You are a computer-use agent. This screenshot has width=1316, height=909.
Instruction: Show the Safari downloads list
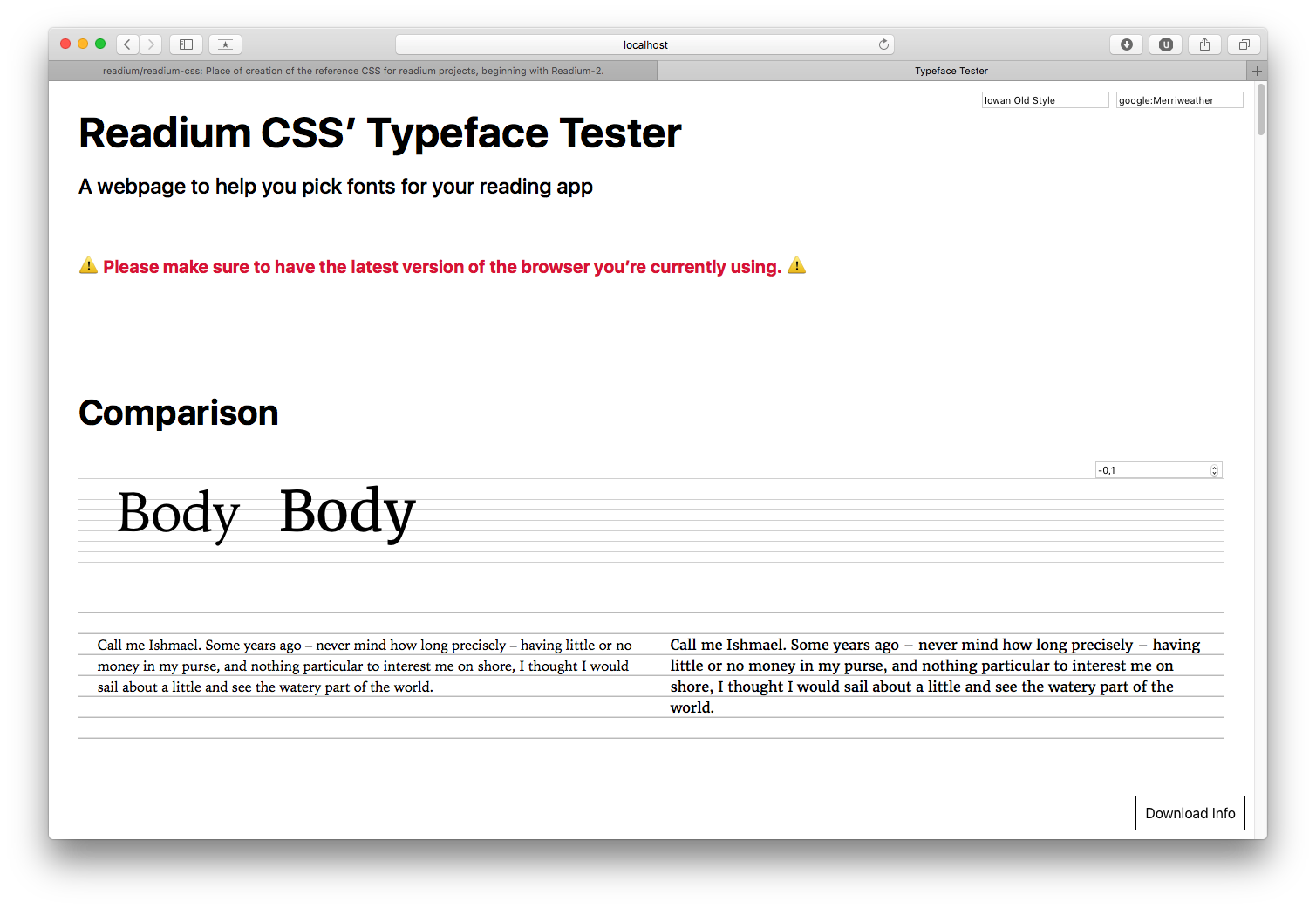click(1126, 44)
